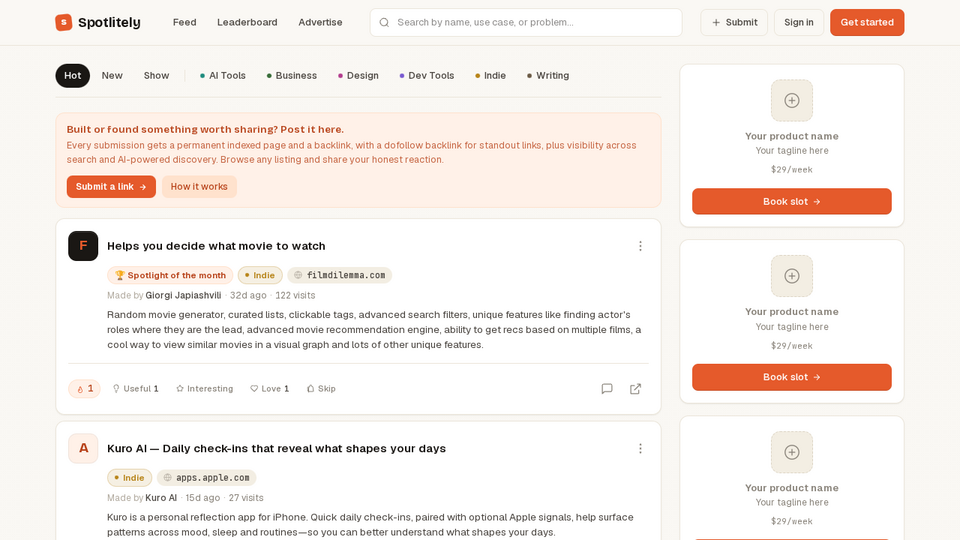Filter by Design category
This screenshot has width=960, height=540.
[x=358, y=76]
